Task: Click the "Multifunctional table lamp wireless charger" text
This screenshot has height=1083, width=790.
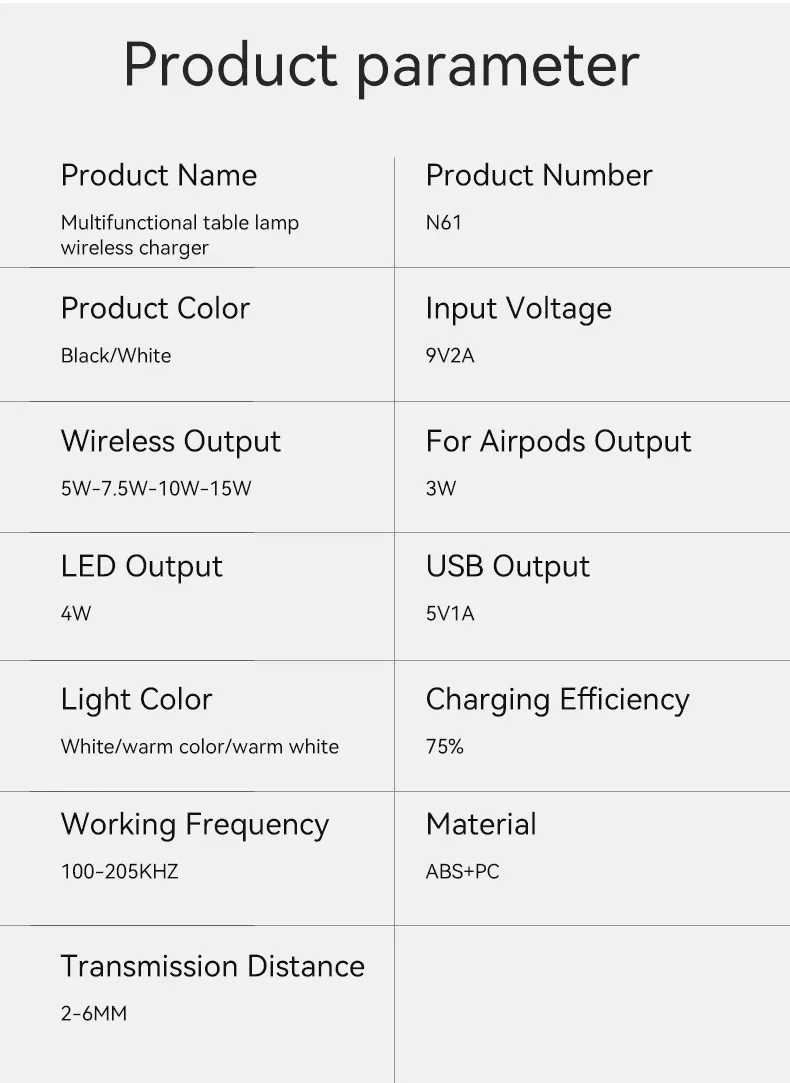Action: point(179,235)
